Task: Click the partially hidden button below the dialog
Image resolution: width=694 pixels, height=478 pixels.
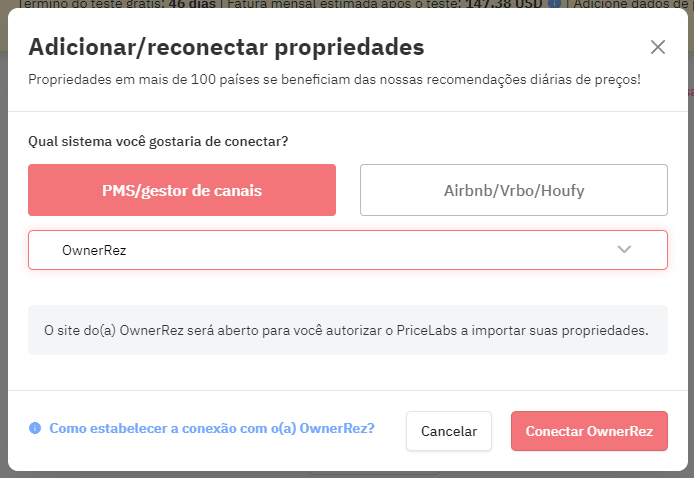Action: (x=373, y=474)
